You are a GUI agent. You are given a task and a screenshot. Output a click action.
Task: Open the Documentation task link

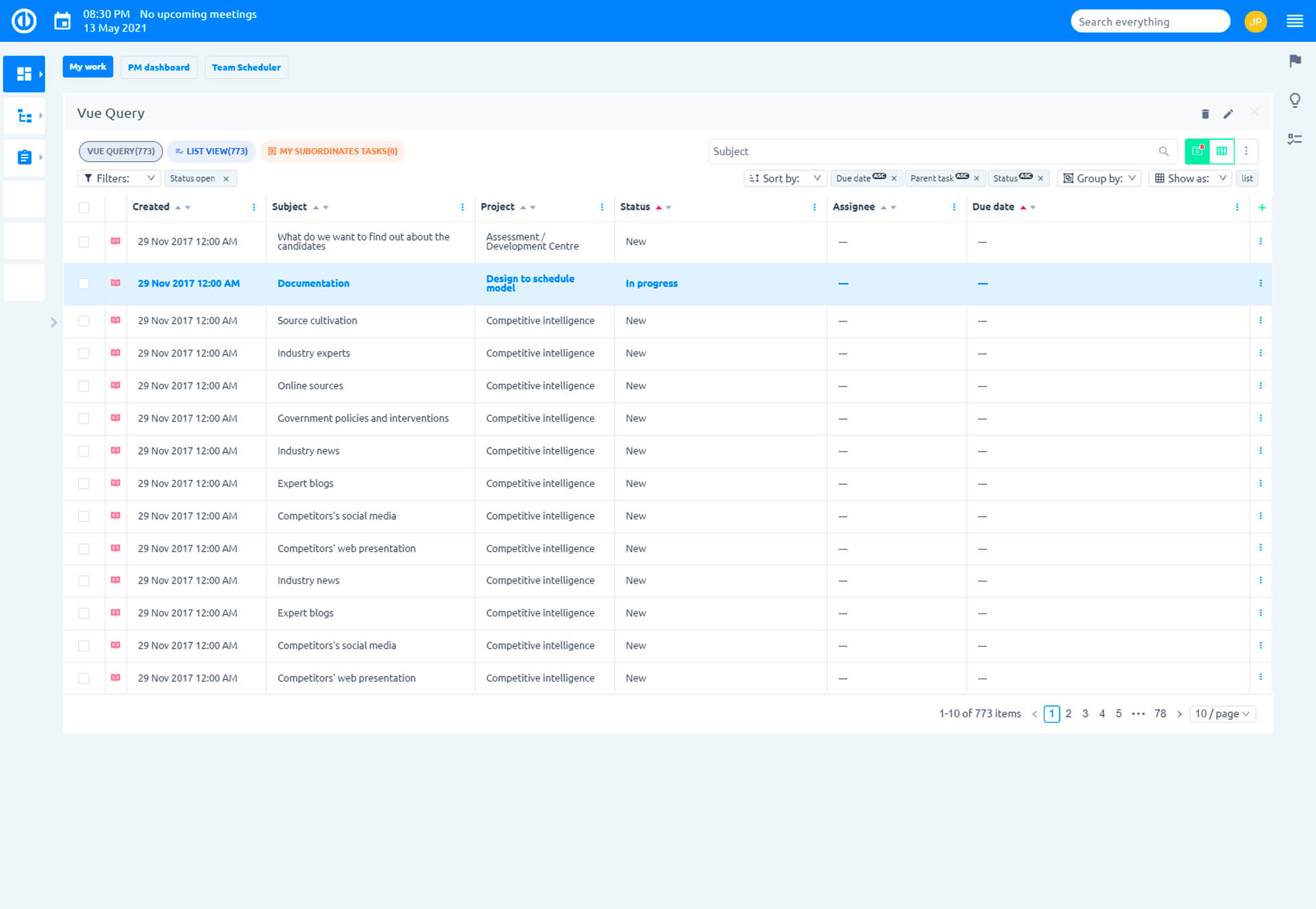(313, 283)
